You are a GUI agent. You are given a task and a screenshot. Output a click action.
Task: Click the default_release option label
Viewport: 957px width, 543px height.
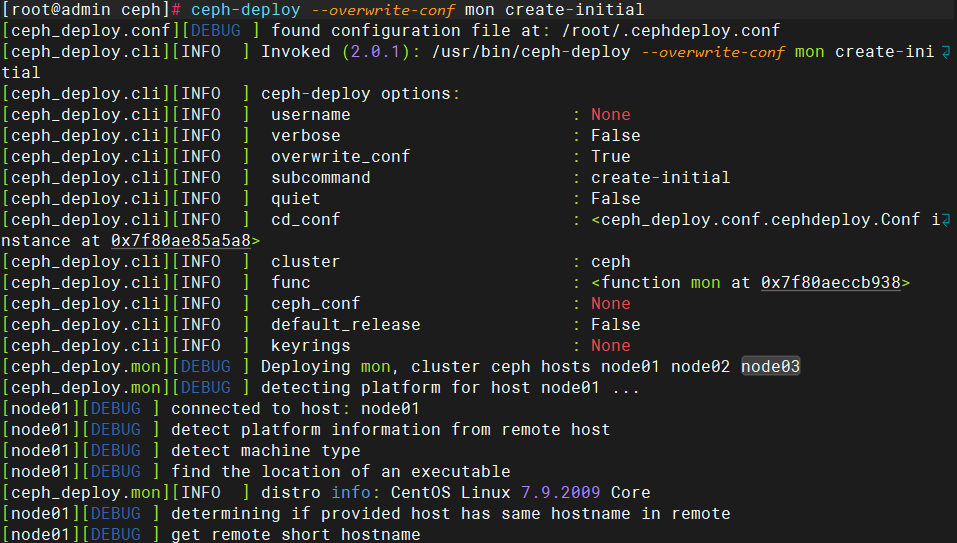[x=345, y=325]
